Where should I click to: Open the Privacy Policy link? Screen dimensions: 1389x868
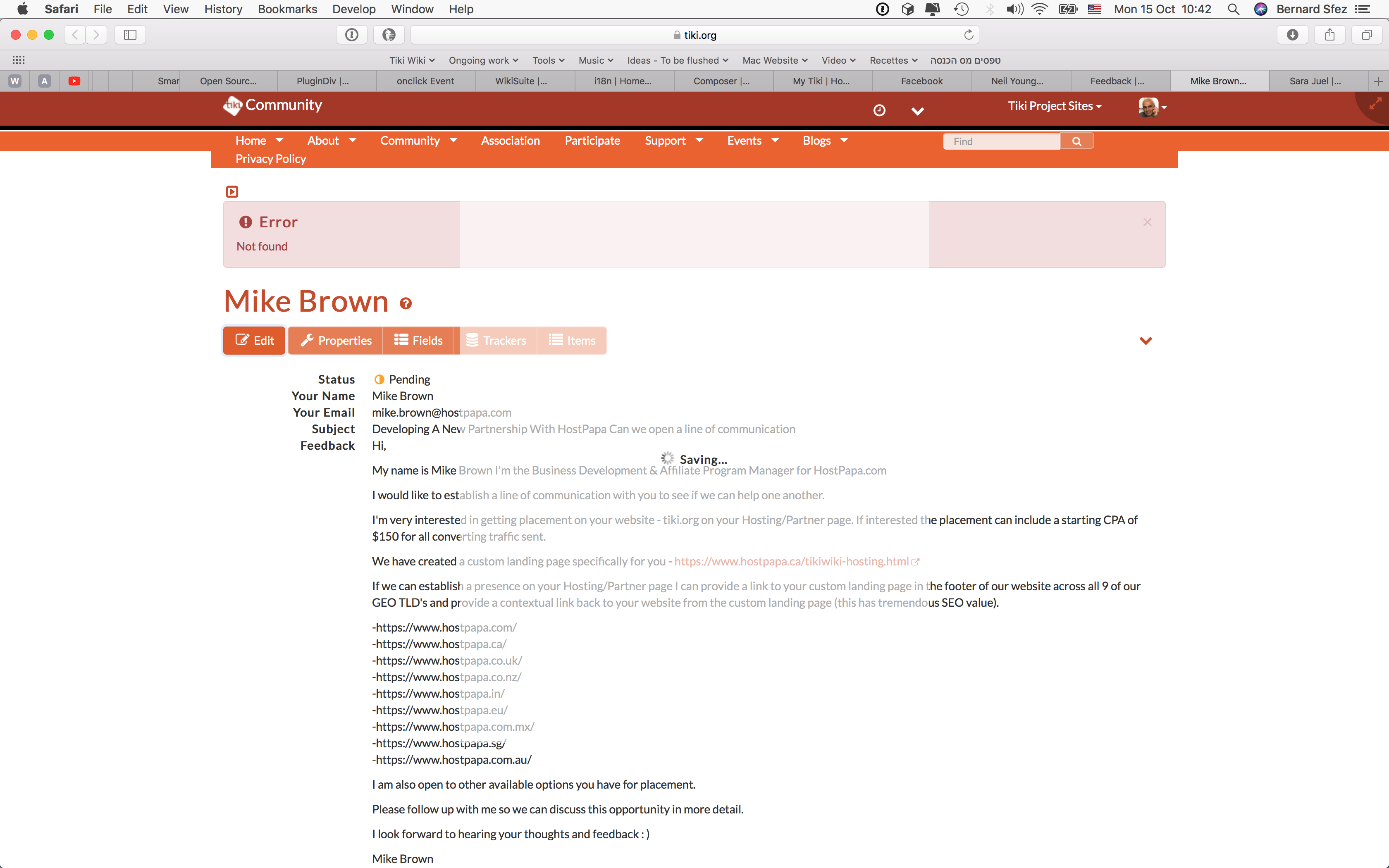pos(270,159)
